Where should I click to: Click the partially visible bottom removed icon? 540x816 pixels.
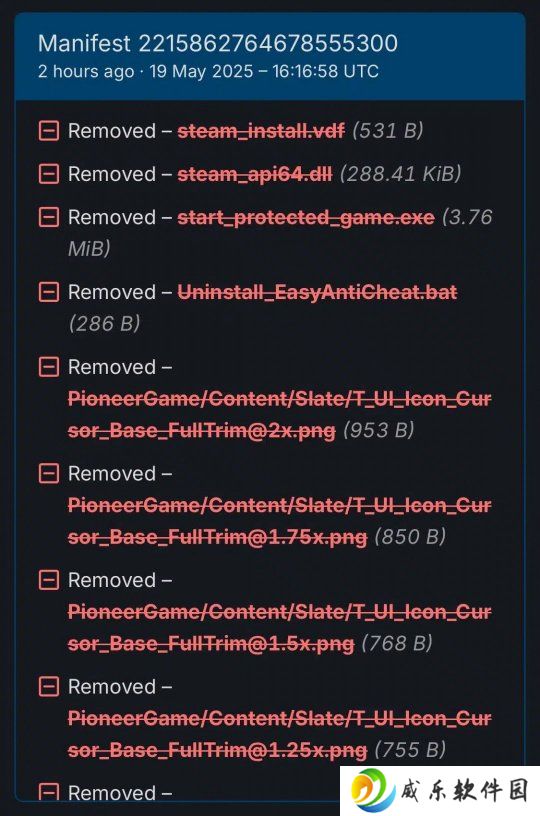[x=48, y=792]
